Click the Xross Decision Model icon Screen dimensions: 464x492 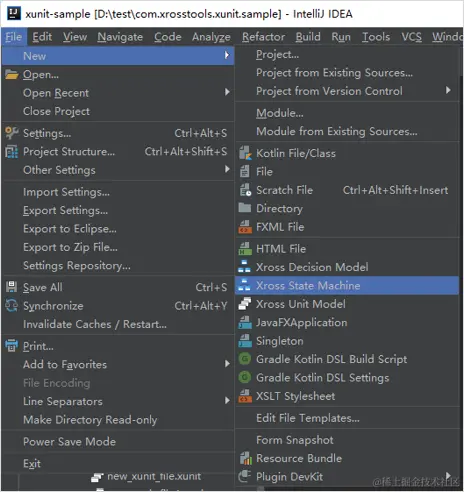[x=245, y=267]
